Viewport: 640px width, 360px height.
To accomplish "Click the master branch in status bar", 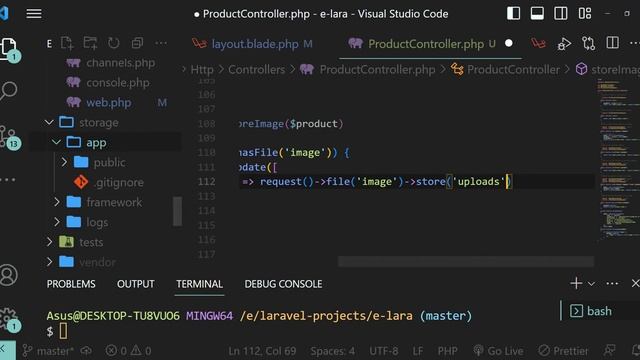I will point(48,351).
